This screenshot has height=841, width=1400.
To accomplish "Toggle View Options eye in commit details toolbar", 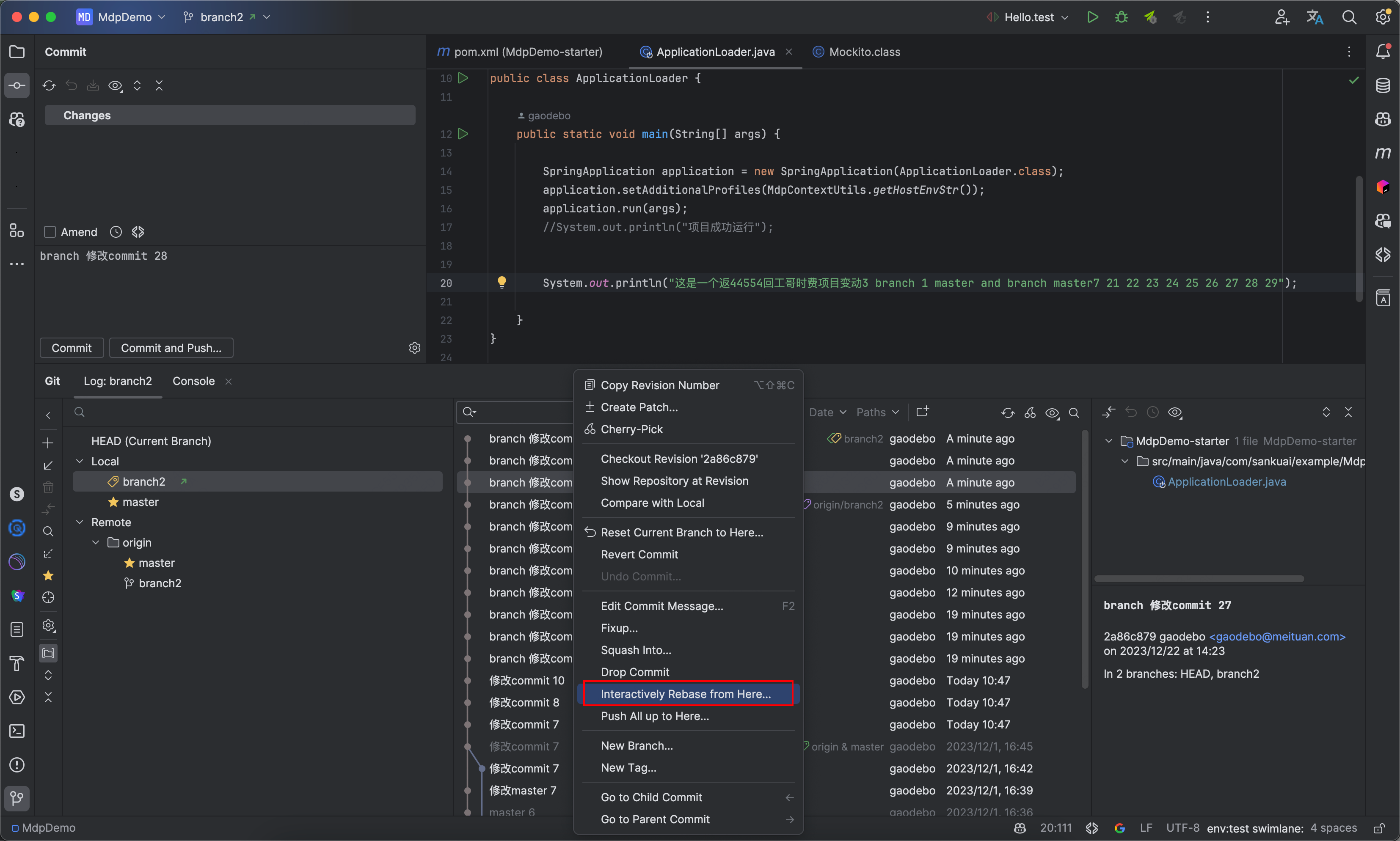I will 1175,412.
